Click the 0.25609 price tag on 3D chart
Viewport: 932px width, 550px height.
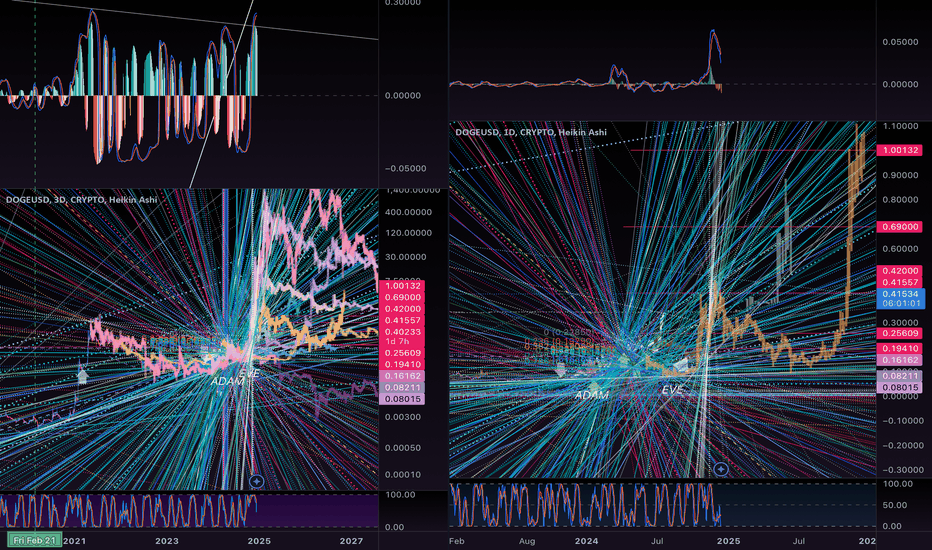point(402,353)
